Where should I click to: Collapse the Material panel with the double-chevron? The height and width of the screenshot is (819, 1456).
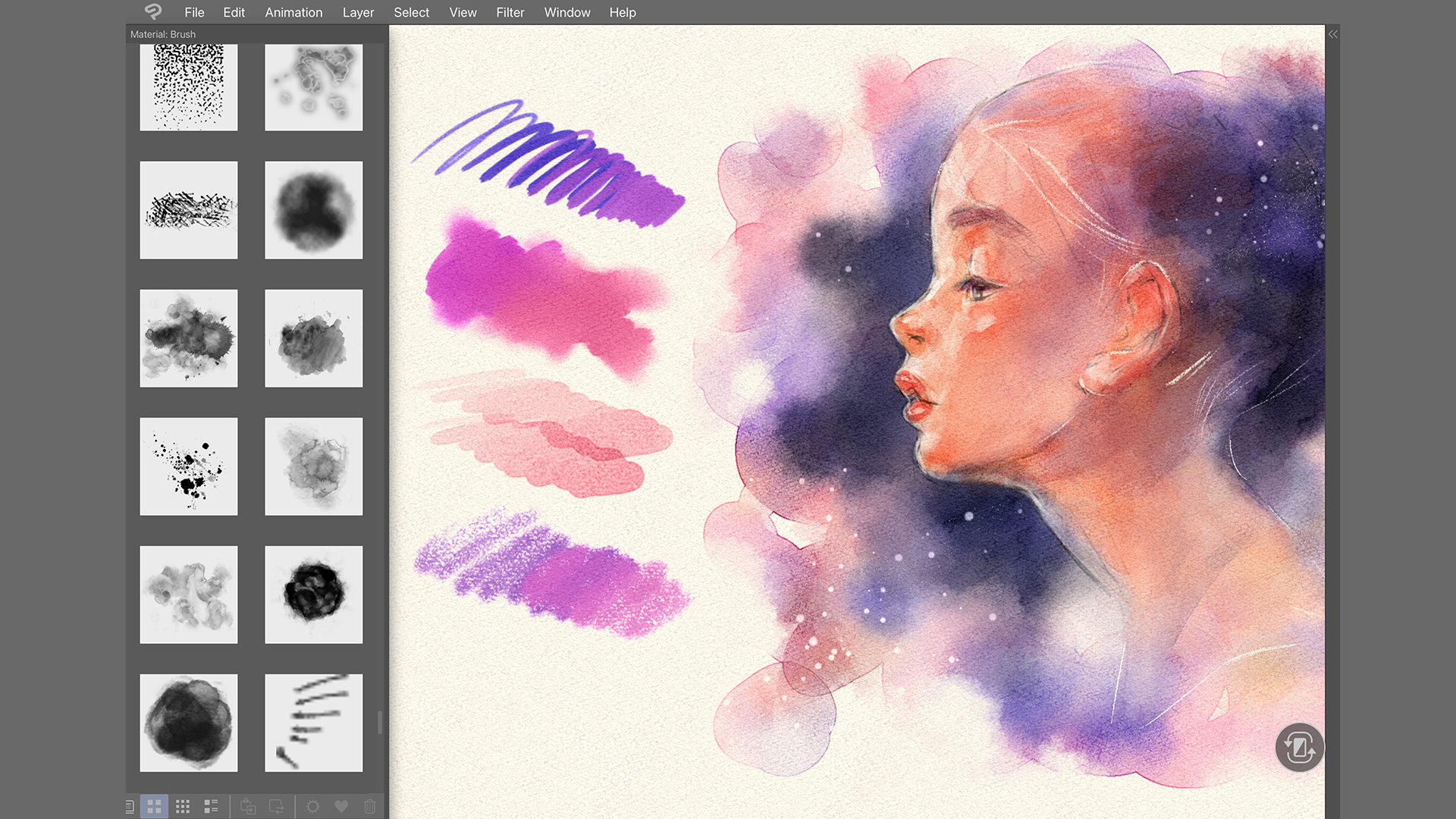click(x=1332, y=33)
